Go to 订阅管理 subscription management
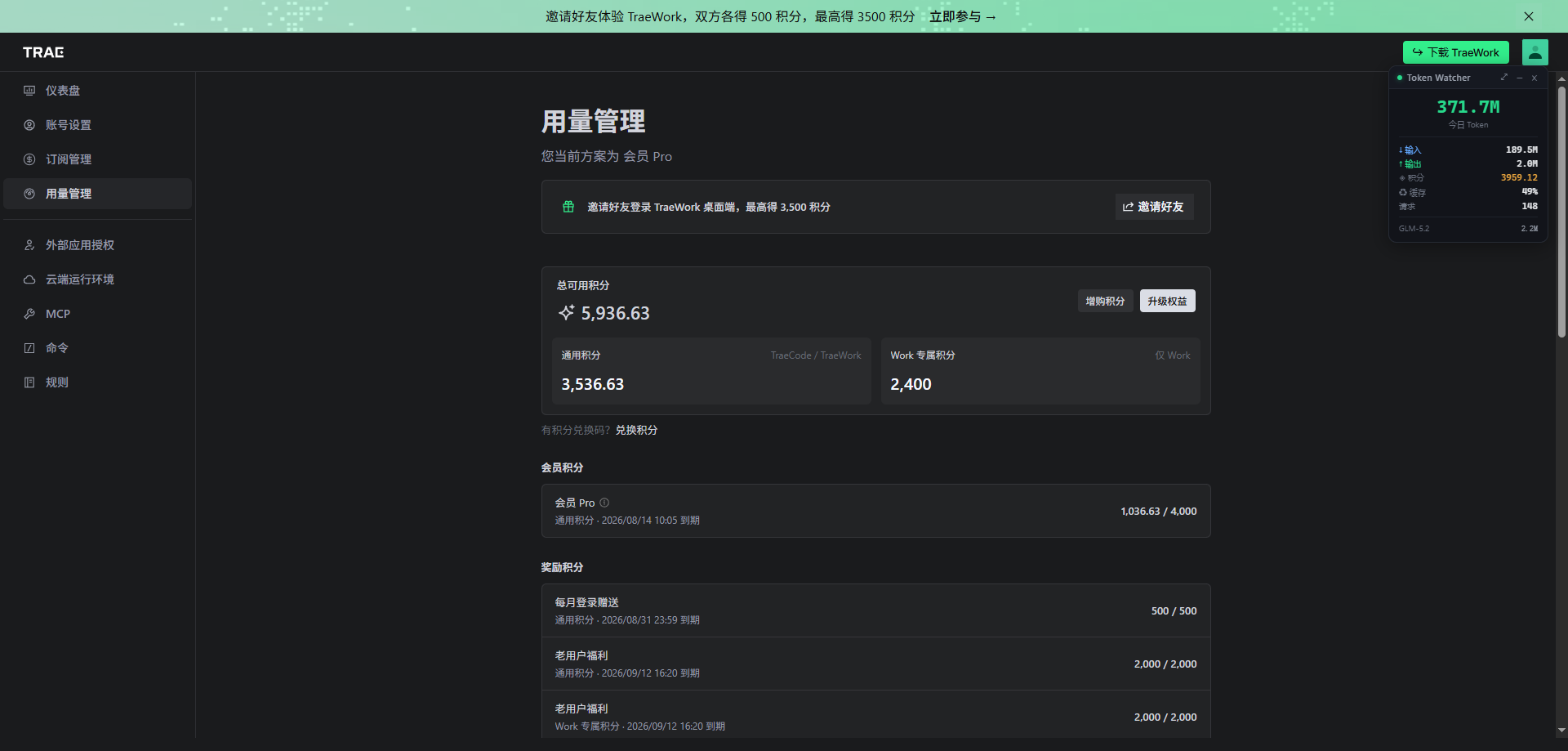The image size is (1568, 751). point(97,159)
